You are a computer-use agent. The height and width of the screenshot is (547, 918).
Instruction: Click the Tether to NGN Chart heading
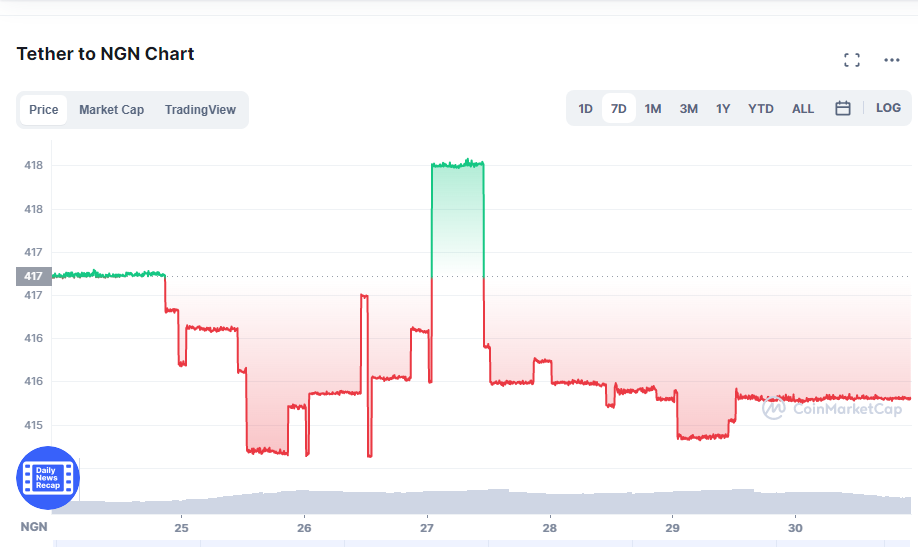click(105, 54)
